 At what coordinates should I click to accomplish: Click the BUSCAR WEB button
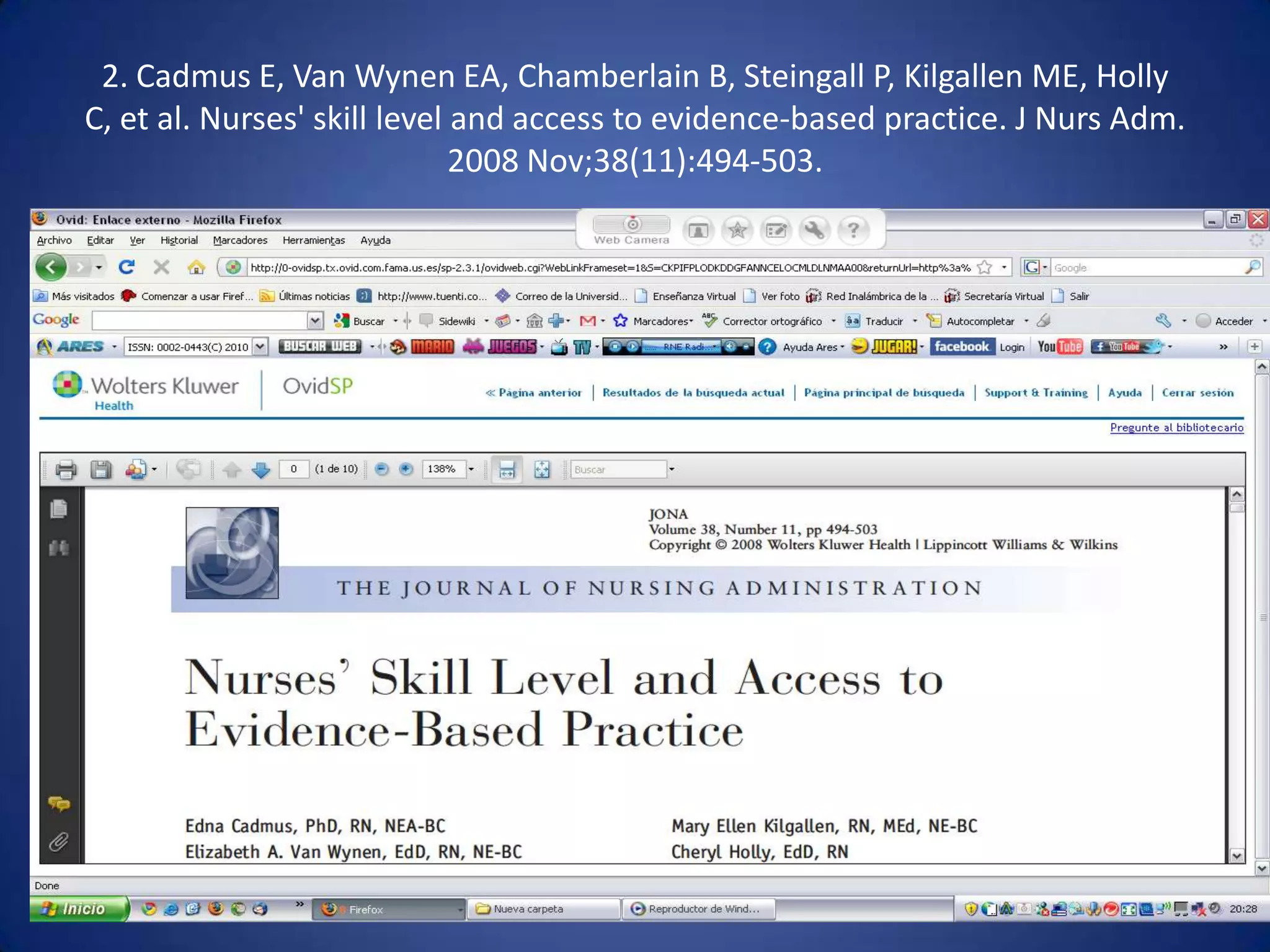click(320, 346)
